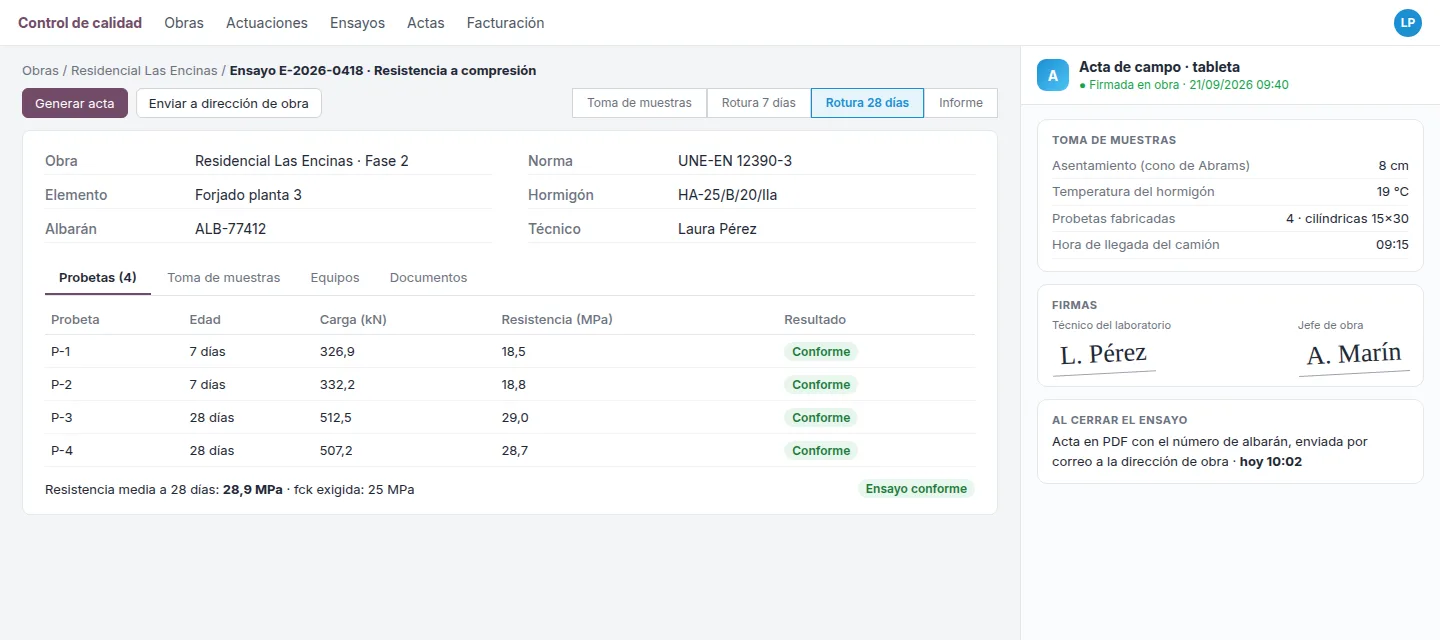Click Enviar a dirección de obra
Viewport: 1440px width, 640px height.
pos(229,103)
